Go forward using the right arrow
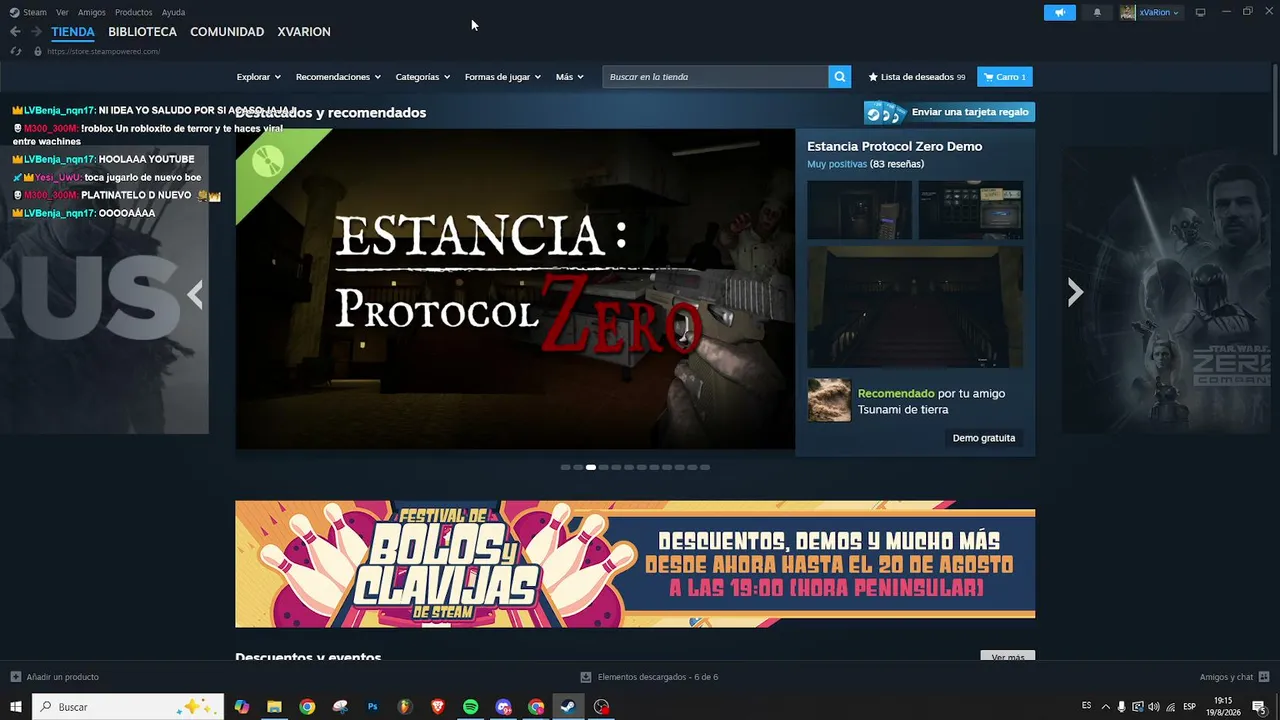 (x=36, y=32)
